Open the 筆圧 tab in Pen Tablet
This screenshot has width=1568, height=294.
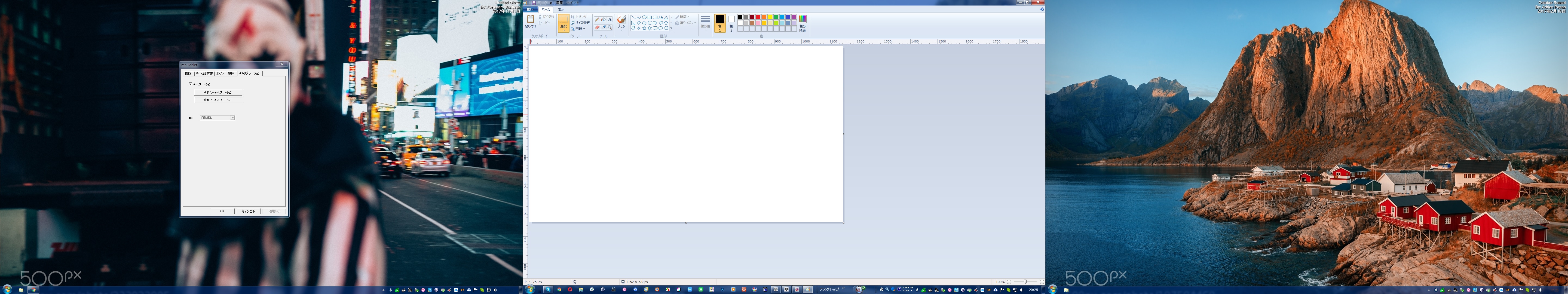coord(231,74)
